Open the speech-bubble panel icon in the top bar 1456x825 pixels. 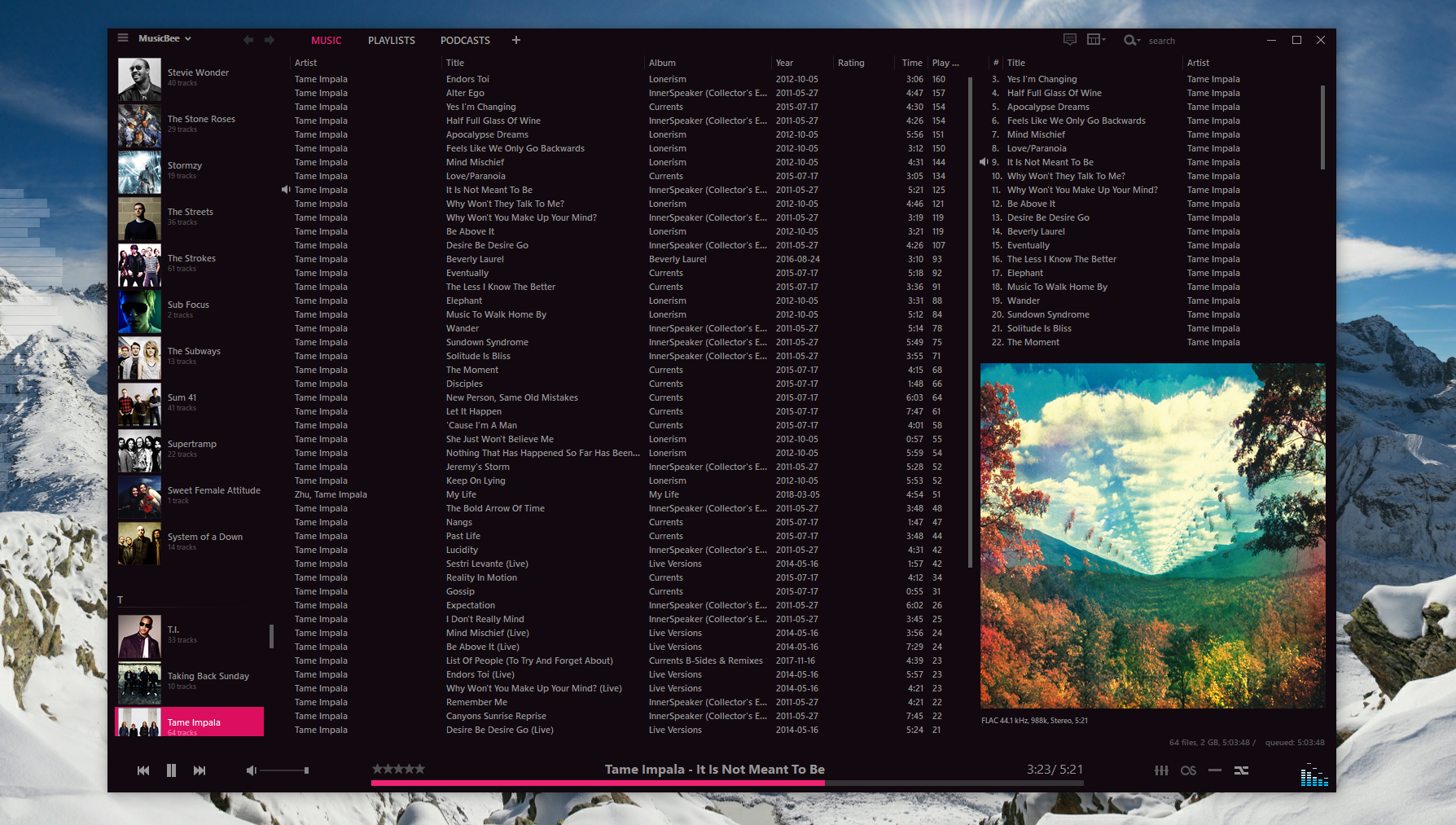click(1070, 40)
